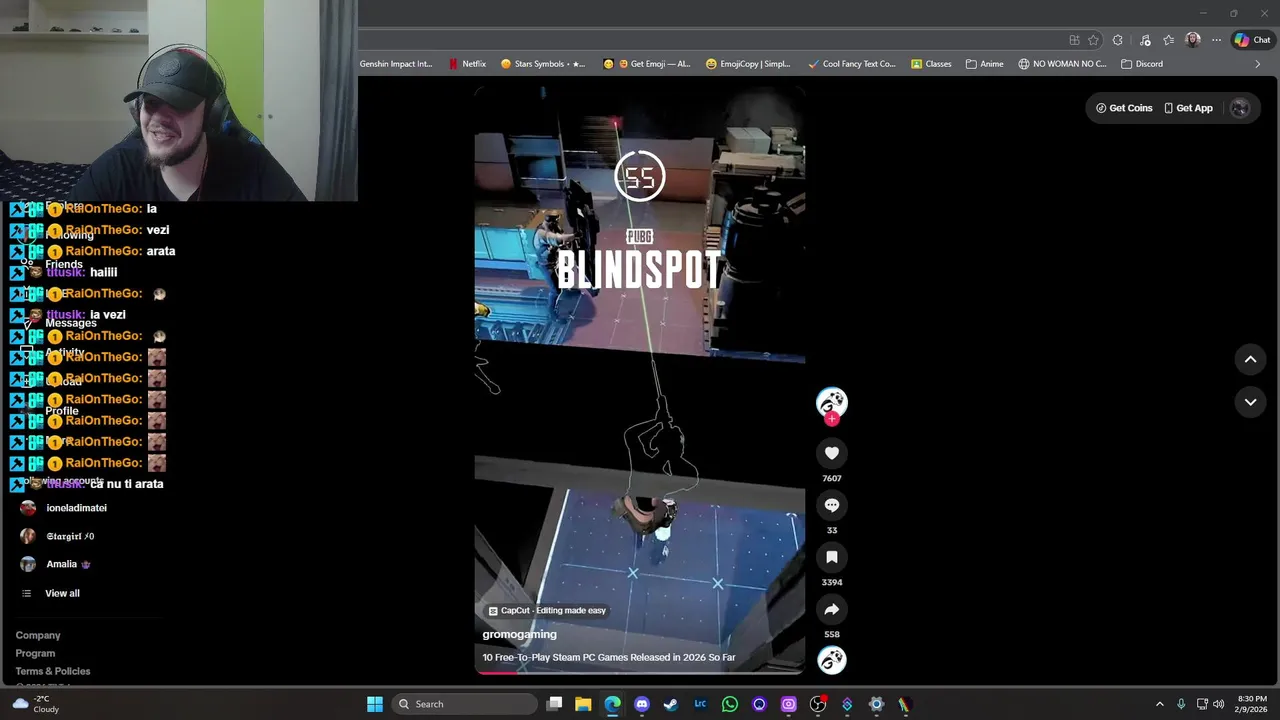Open weather widget showing -2°C Cloudy
Image resolution: width=1280 pixels, height=720 pixels.
point(37,704)
